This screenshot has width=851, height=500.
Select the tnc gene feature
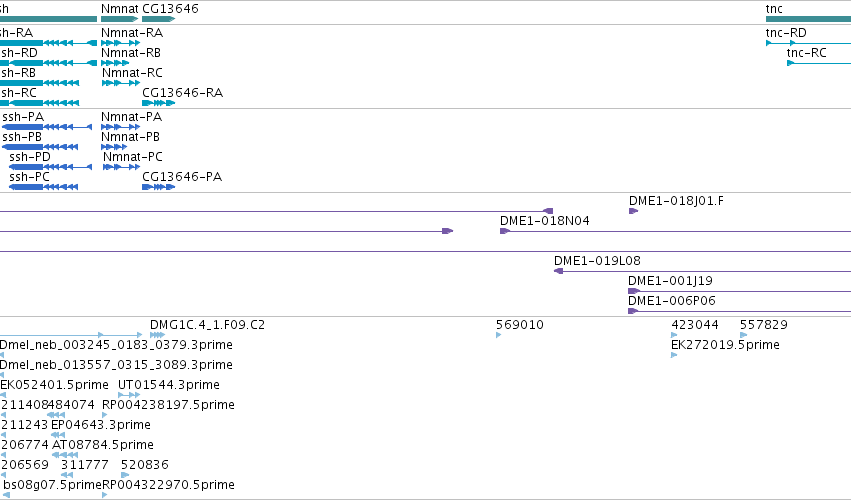(808, 19)
